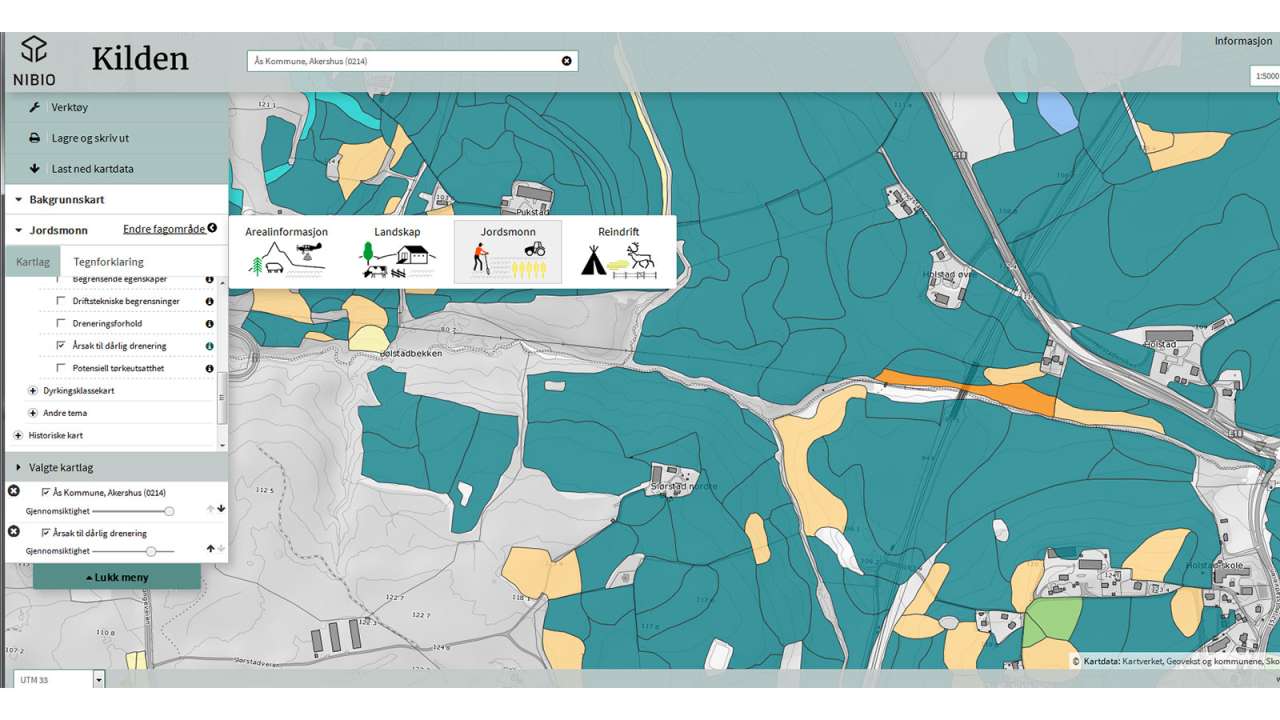Expand the Dyrkingsklassekart group

coord(33,391)
